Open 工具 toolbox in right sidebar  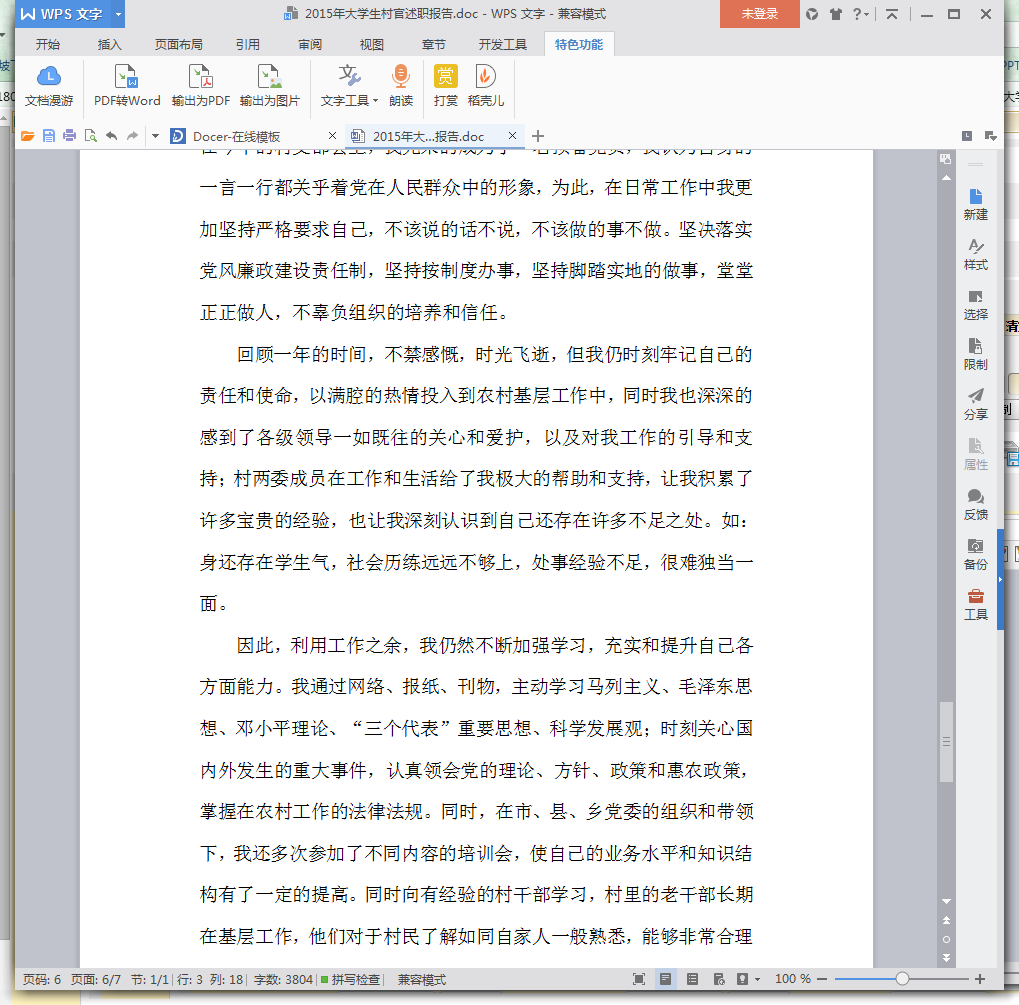tap(975, 605)
